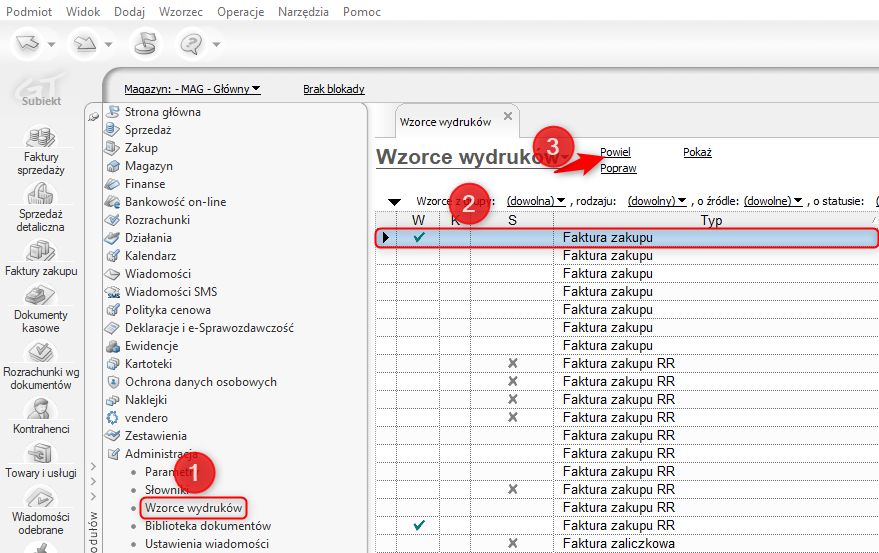Open the Podmiot menu
Image resolution: width=879 pixels, height=553 pixels.
(x=29, y=12)
